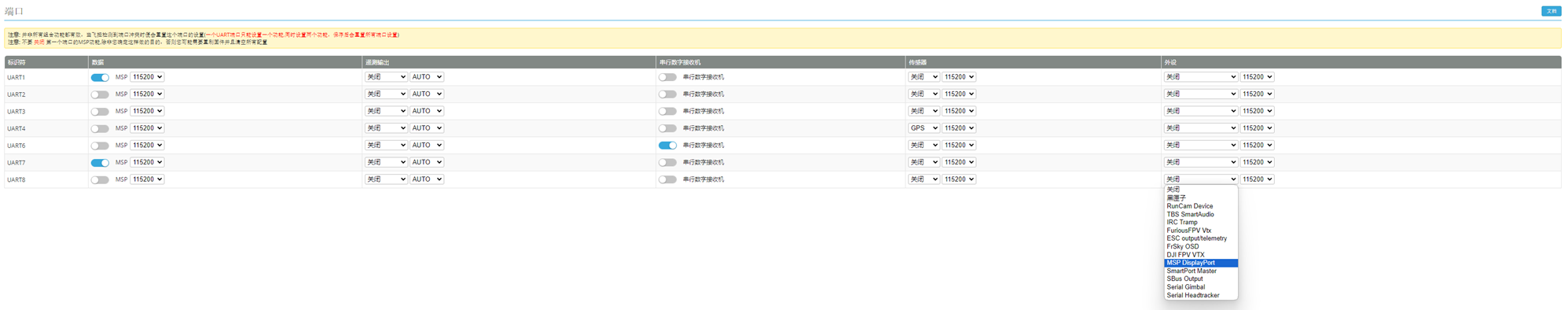Open UART1 MSP baud rate dropdown
Image resolution: width=1568 pixels, height=310 pixels.
point(147,77)
